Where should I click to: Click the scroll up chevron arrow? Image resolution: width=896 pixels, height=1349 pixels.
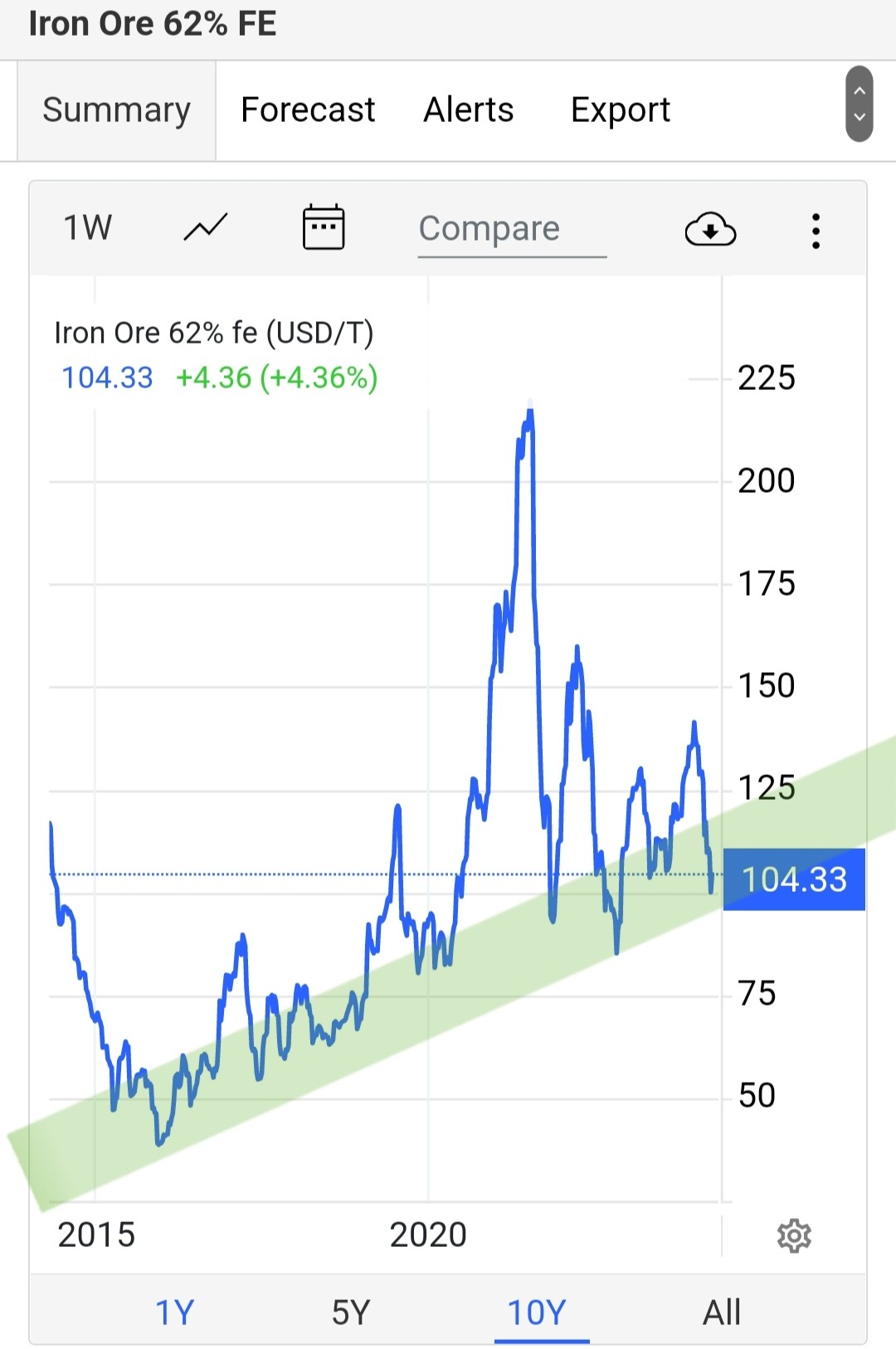[x=859, y=90]
